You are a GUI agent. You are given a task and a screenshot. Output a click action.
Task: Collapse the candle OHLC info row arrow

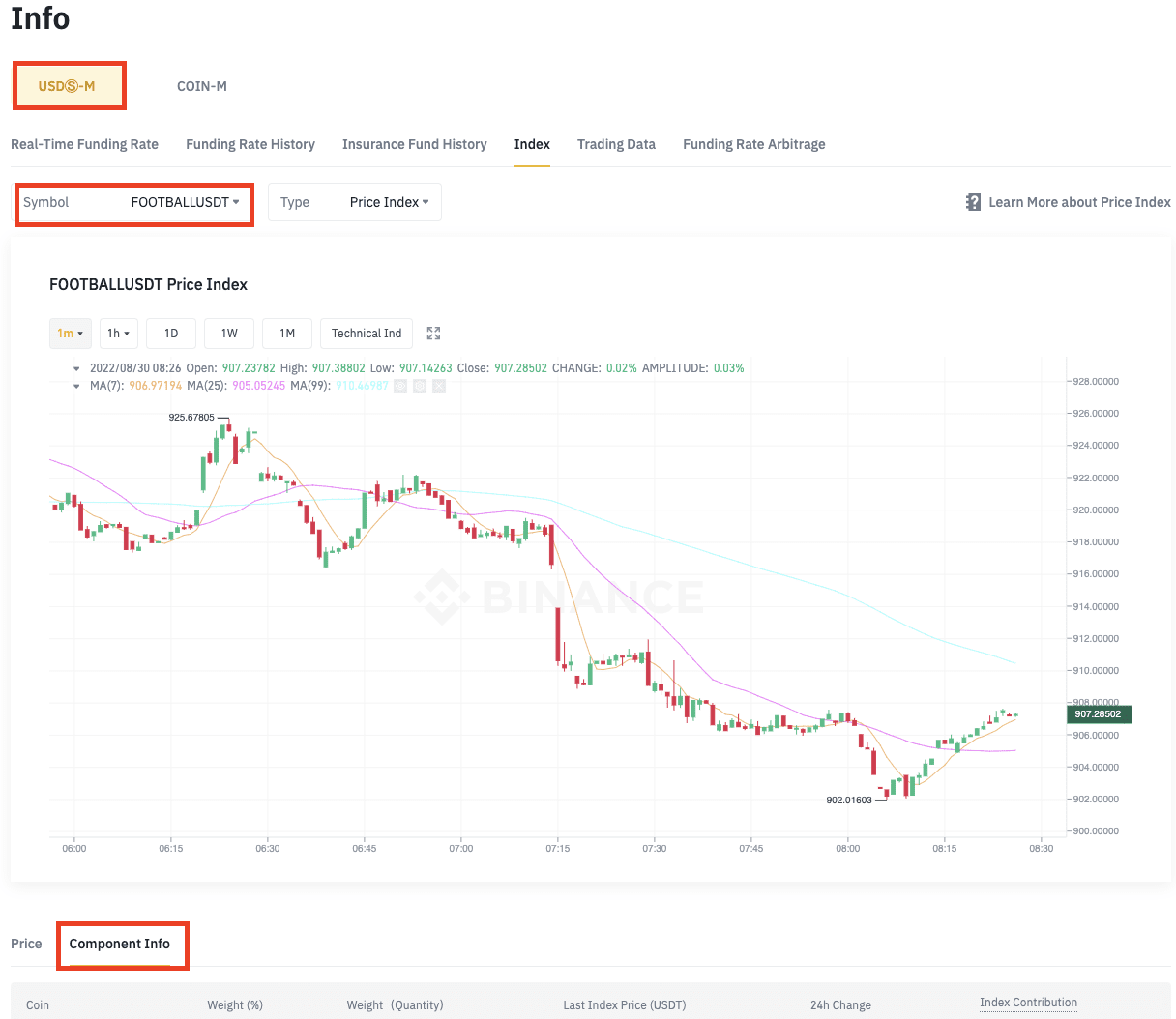pos(76,368)
